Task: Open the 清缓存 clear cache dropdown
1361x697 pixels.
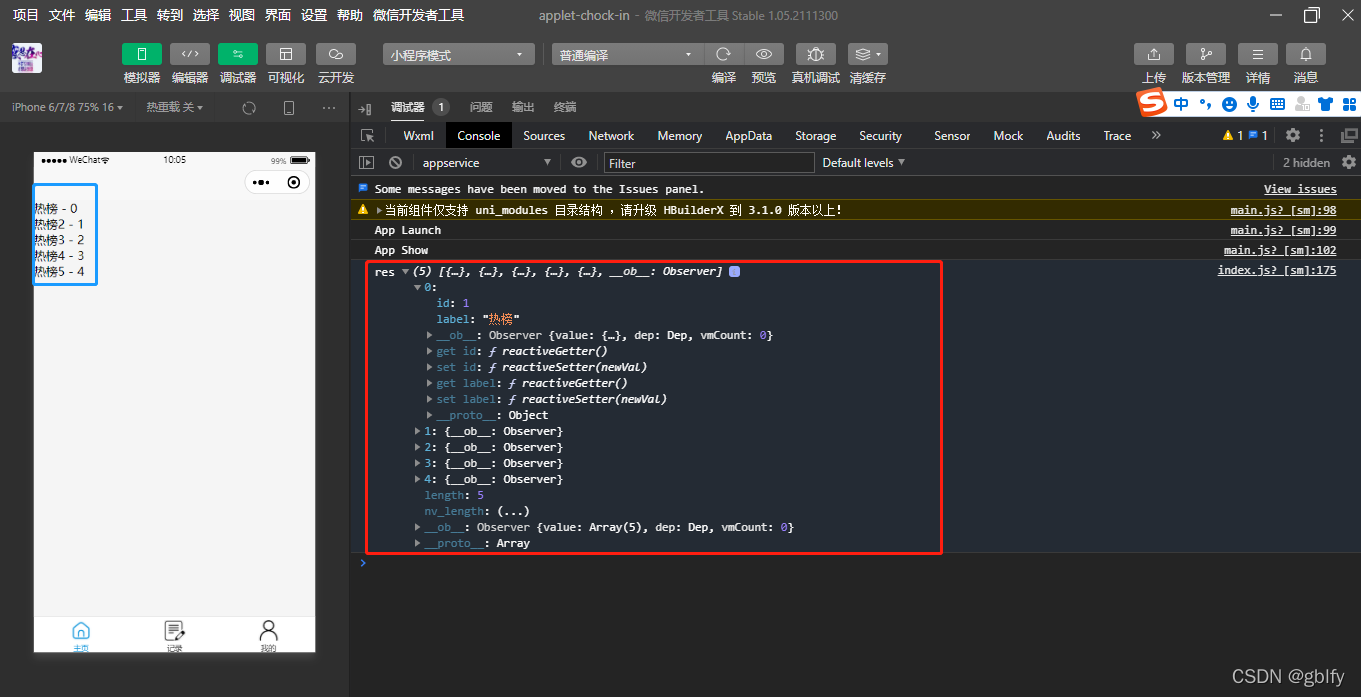Action: click(x=868, y=54)
